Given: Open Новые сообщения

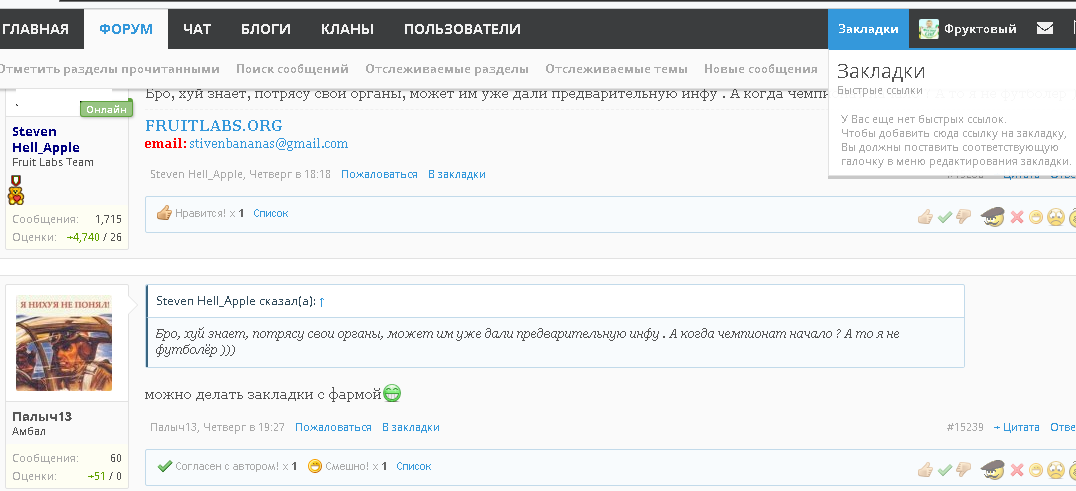Looking at the screenshot, I should (761, 69).
